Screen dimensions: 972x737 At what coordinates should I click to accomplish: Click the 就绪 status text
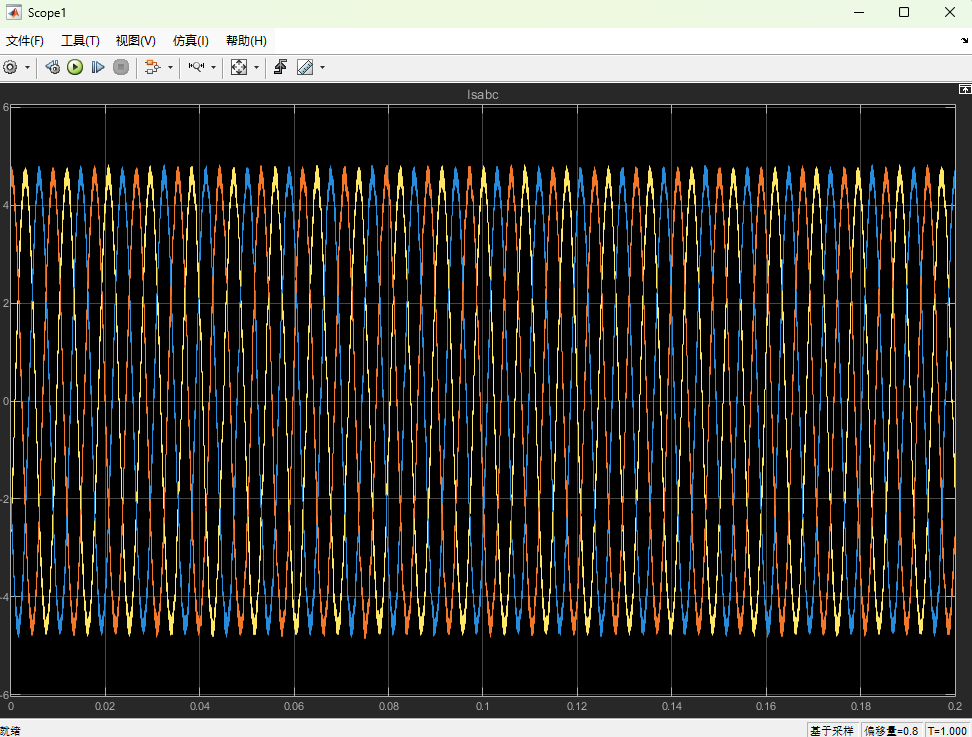coord(10,731)
